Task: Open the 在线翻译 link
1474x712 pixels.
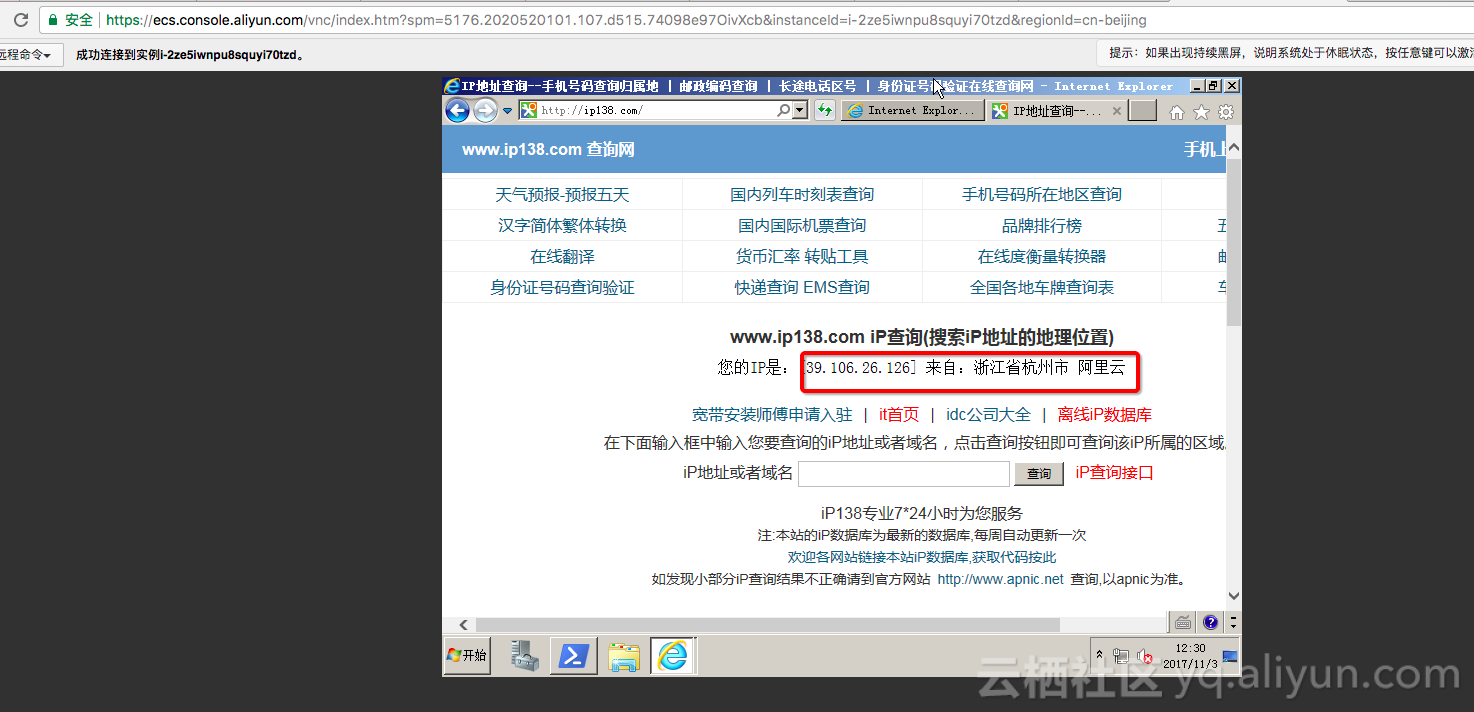Action: 562,256
